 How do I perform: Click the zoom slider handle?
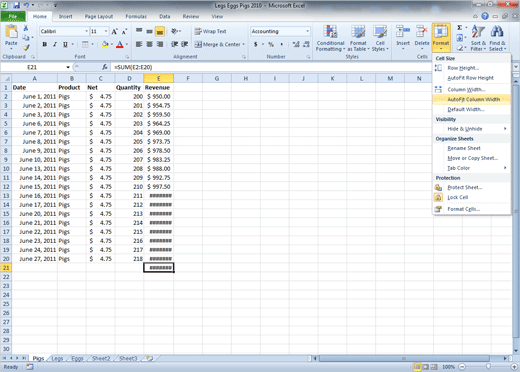pos(488,367)
